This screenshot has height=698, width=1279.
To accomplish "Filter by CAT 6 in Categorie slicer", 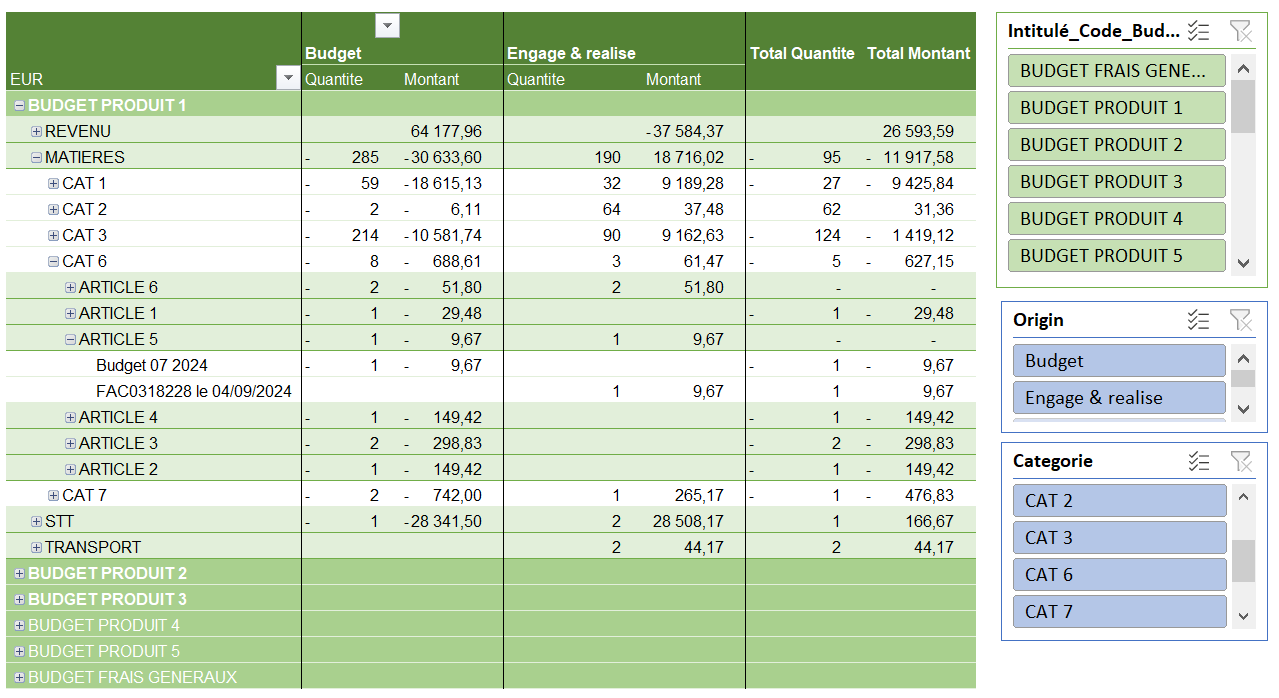I will coord(1118,575).
